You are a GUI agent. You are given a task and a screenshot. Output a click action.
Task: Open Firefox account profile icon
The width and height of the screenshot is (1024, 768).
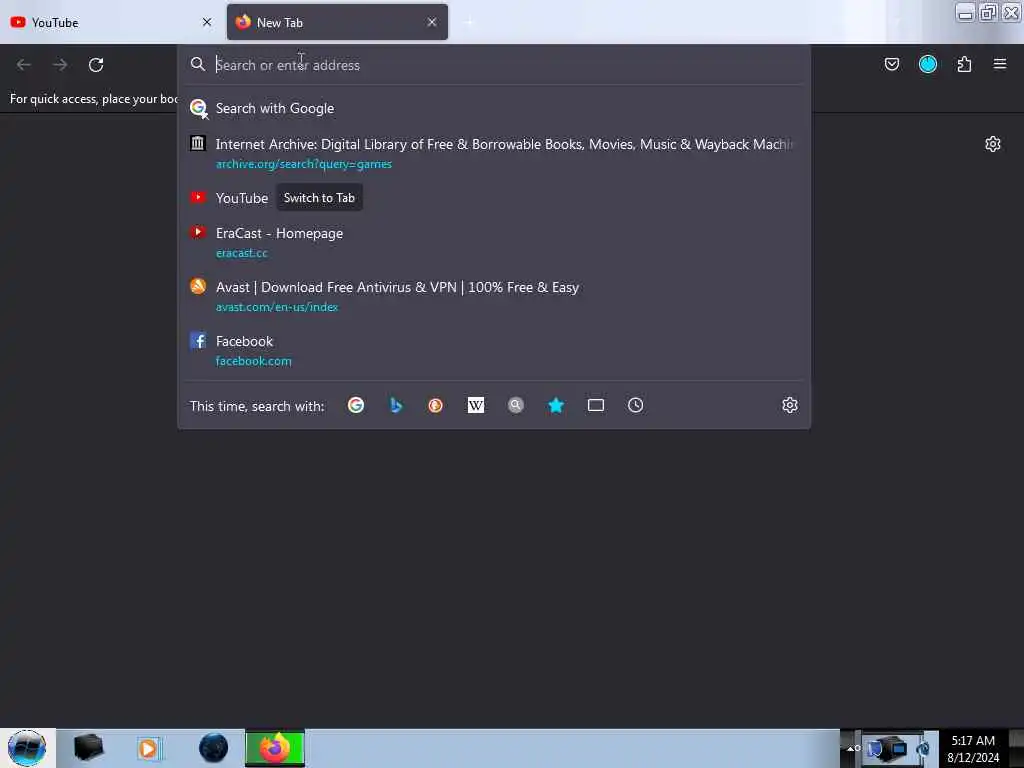[928, 64]
